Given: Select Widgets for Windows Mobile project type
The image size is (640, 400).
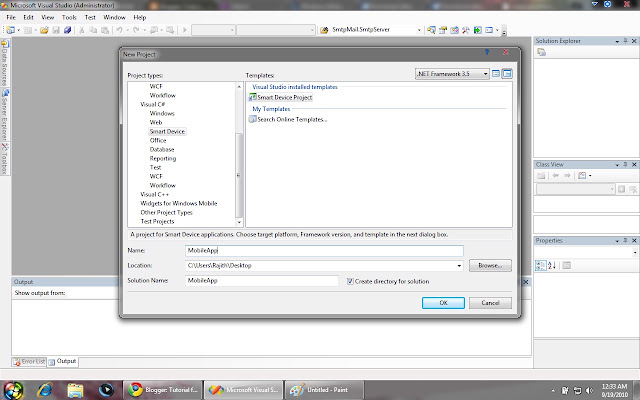Looking at the screenshot, I should click(179, 203).
